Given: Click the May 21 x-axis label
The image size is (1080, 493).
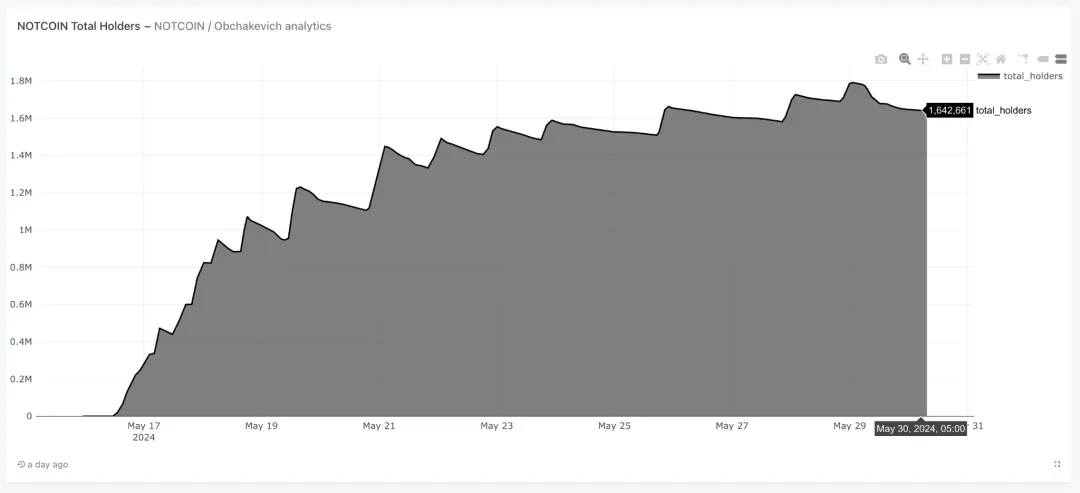Looking at the screenshot, I should point(379,426).
